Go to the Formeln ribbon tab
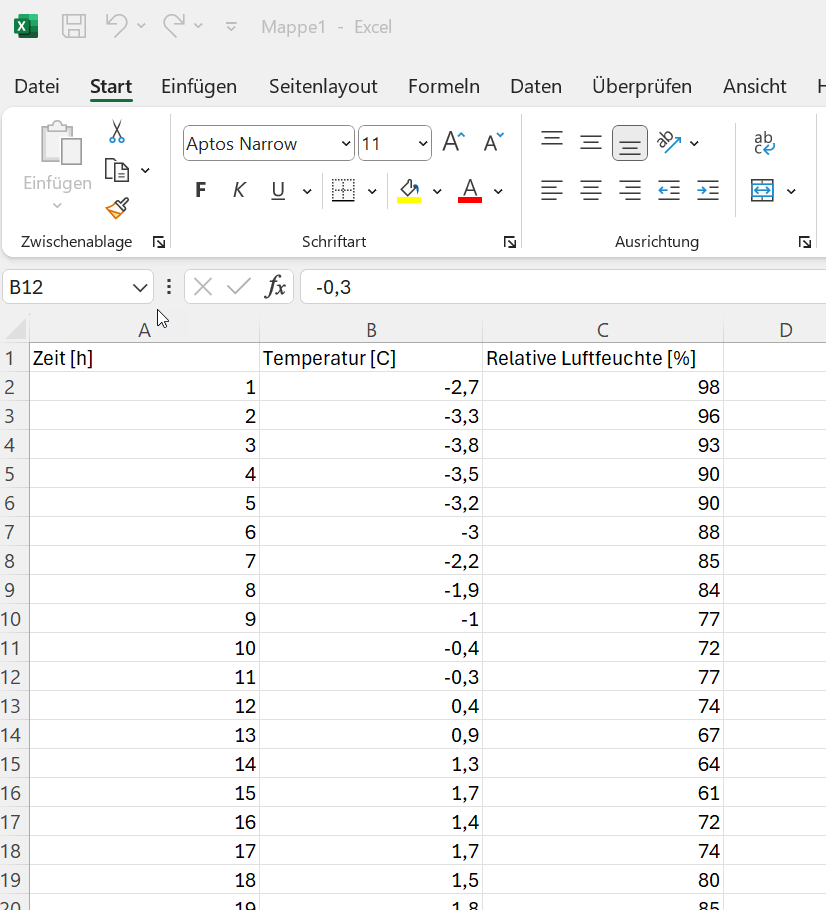The width and height of the screenshot is (826, 910). tap(444, 86)
